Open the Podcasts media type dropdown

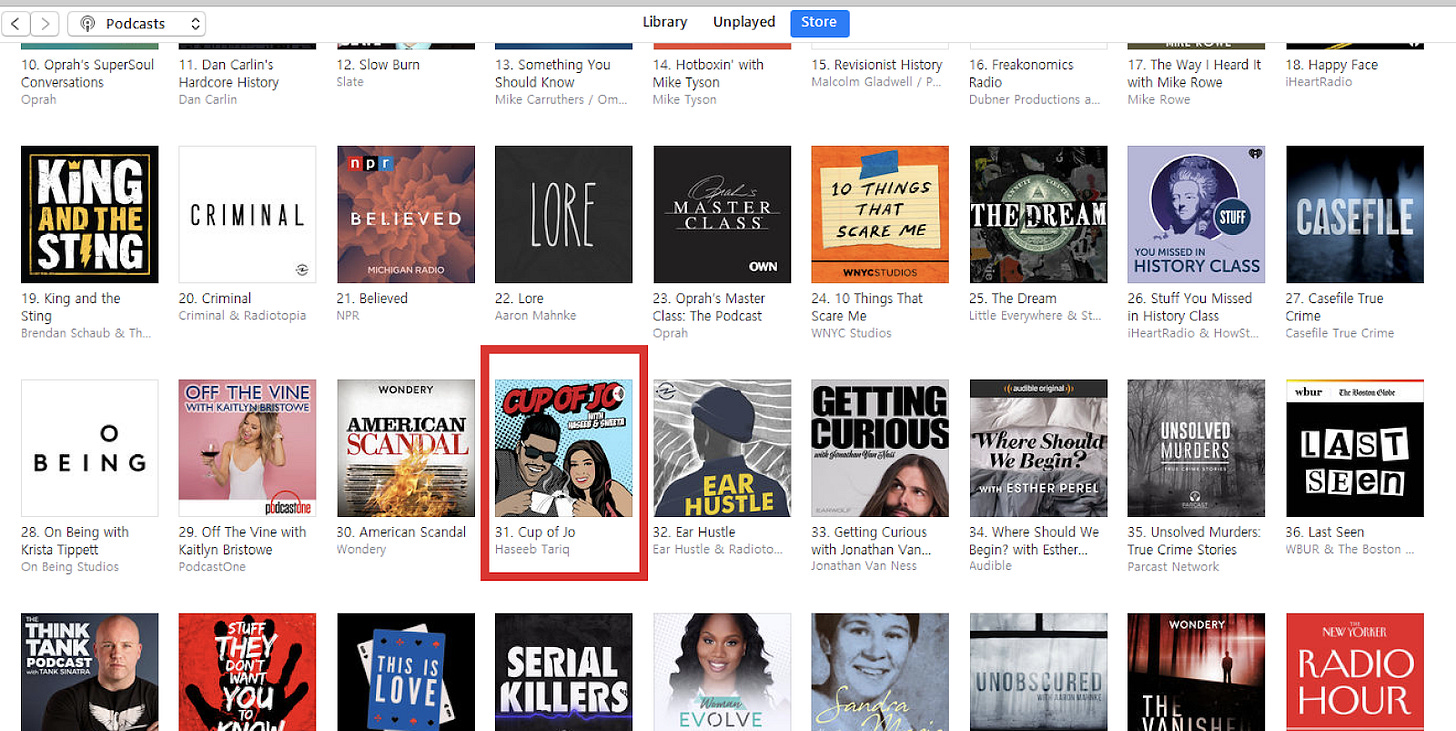[136, 24]
